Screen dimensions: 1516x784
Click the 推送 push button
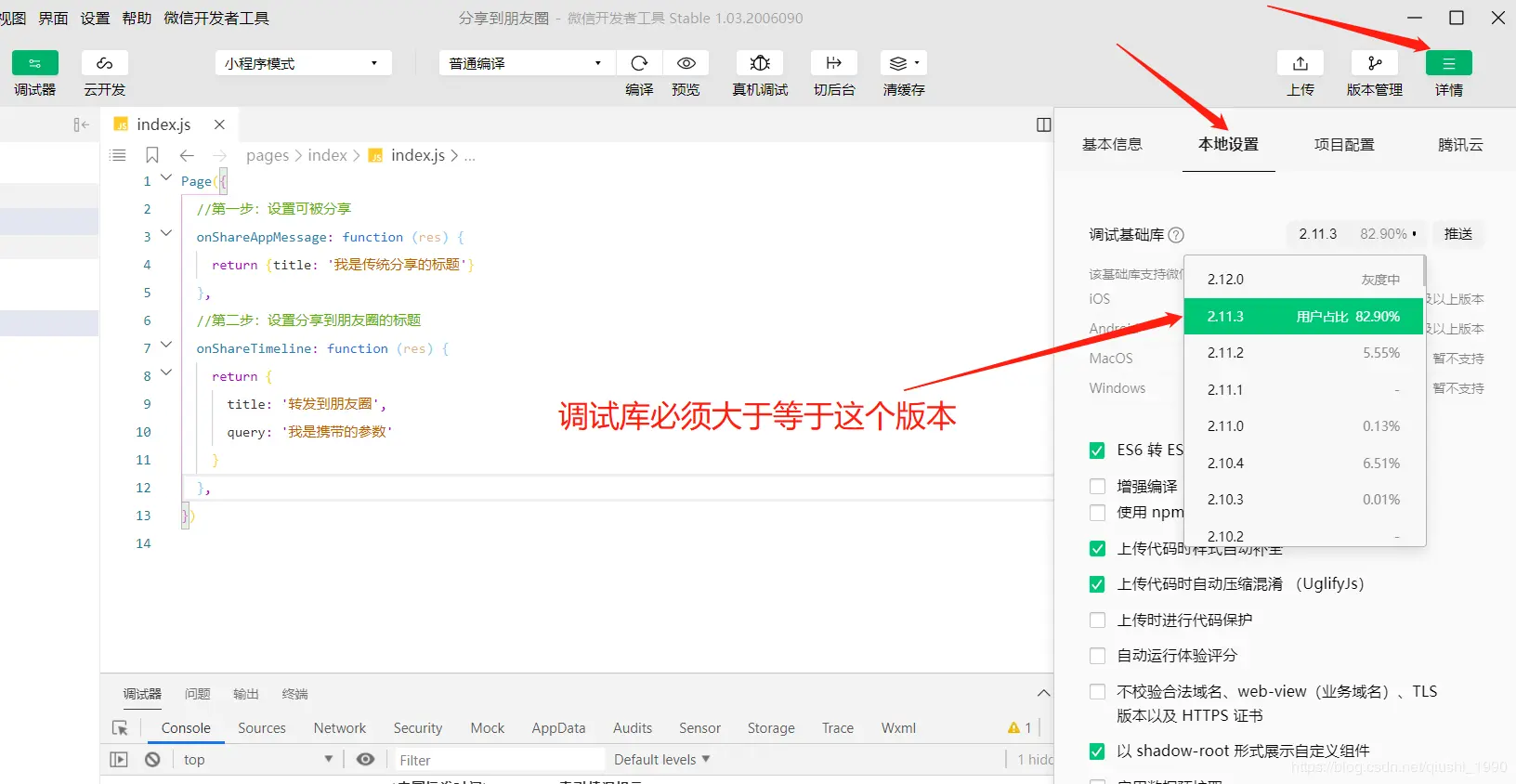point(1458,234)
